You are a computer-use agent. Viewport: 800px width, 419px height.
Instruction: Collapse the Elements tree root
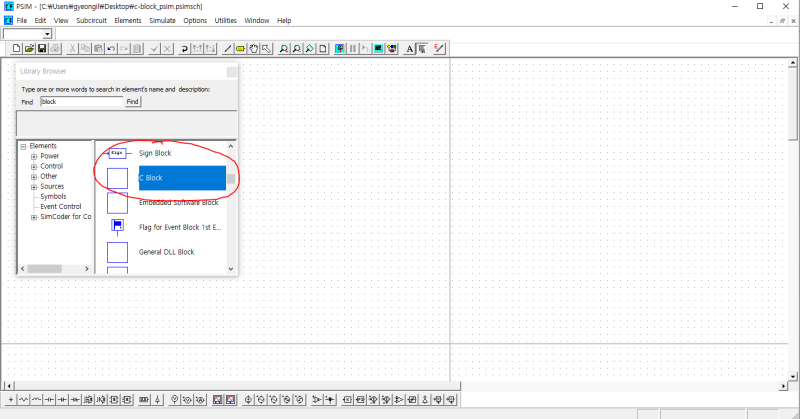click(x=23, y=146)
